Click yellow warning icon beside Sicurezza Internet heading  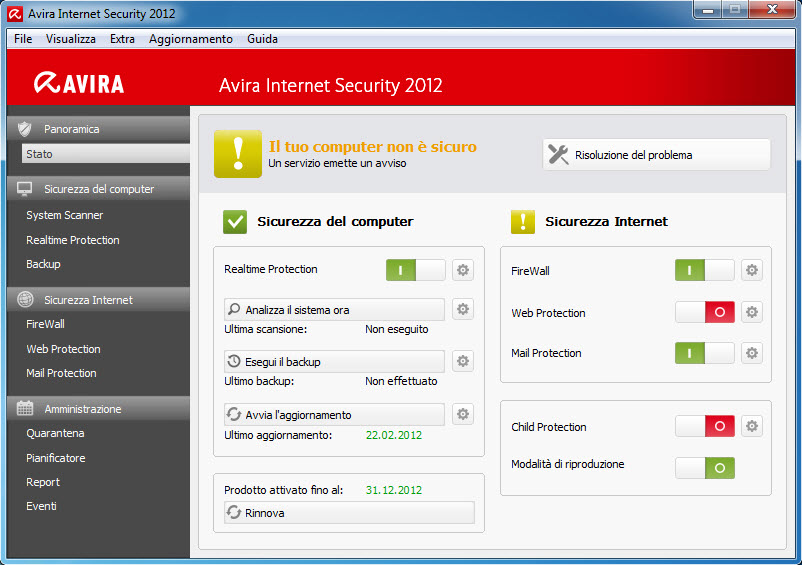(523, 222)
